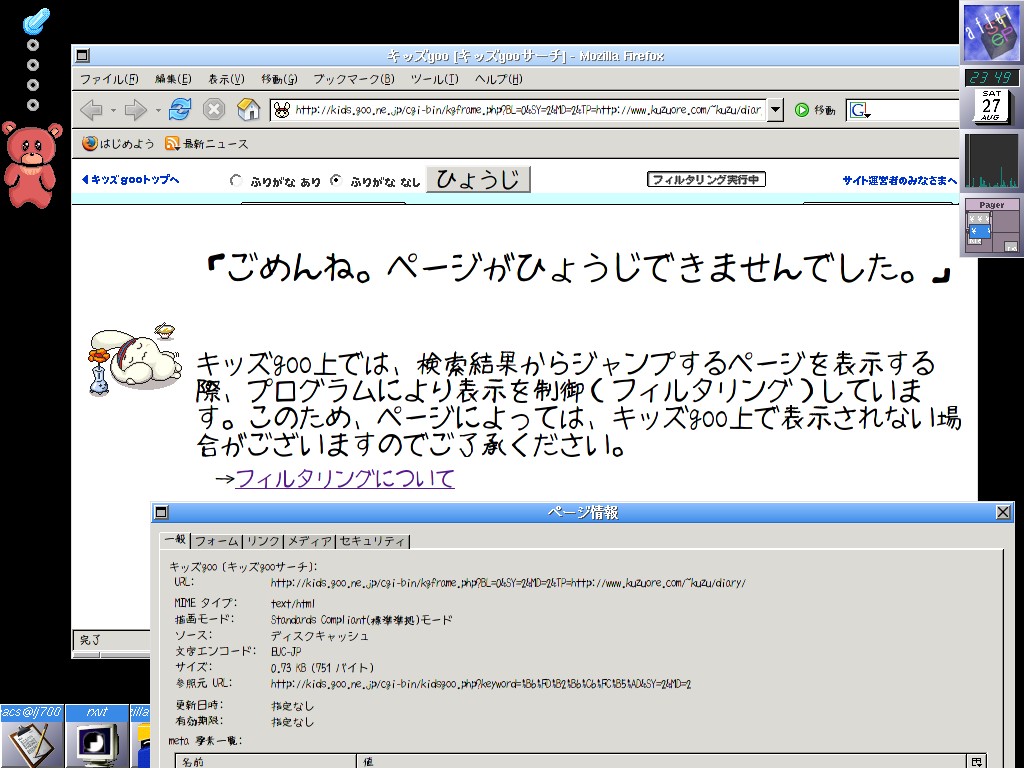Image resolution: width=1024 pixels, height=768 pixels.
Task: Open the ファイル(F) menu
Action: point(109,79)
